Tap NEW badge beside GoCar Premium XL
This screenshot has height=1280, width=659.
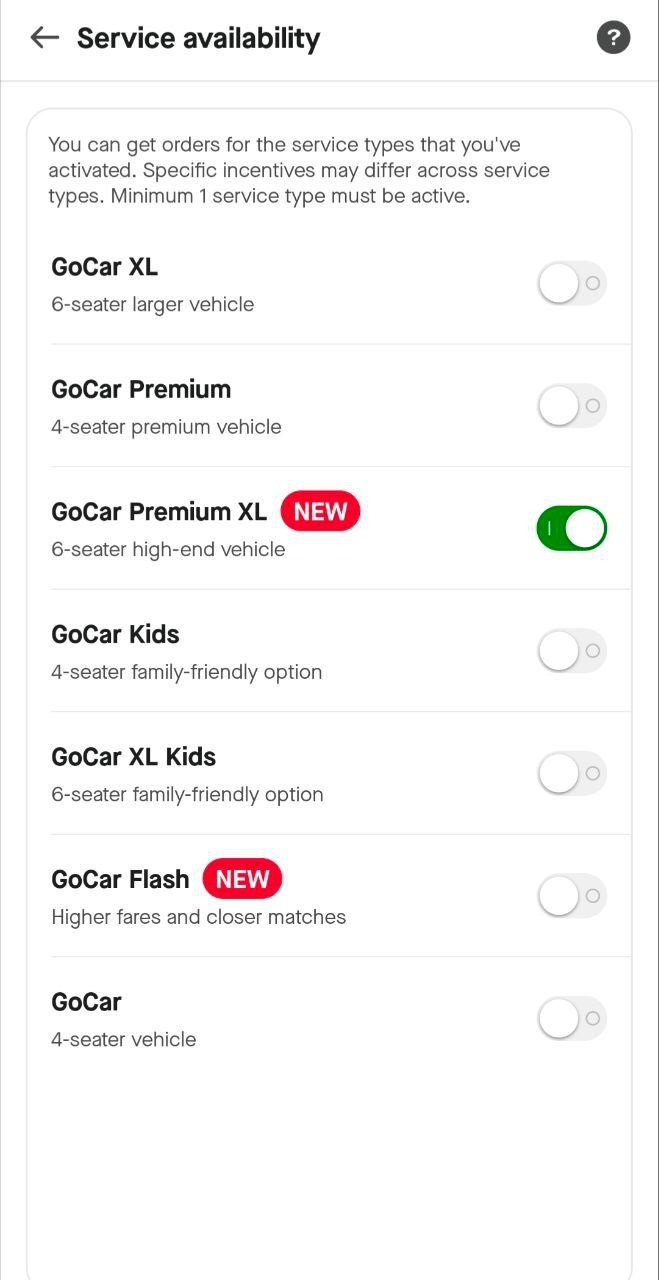(x=320, y=512)
